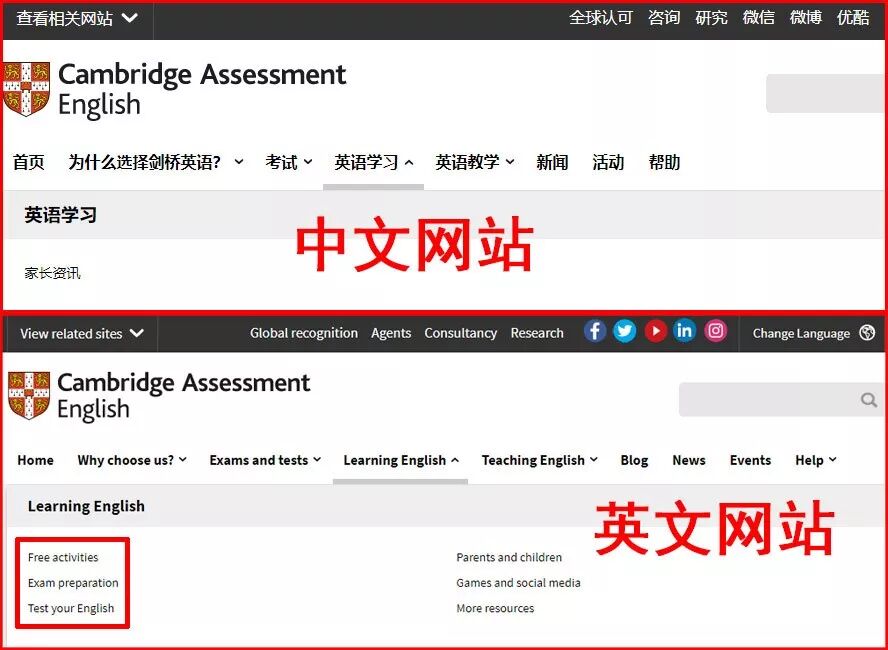Collapse the Learning English nav menu
The height and width of the screenshot is (650, 888).
tap(401, 460)
